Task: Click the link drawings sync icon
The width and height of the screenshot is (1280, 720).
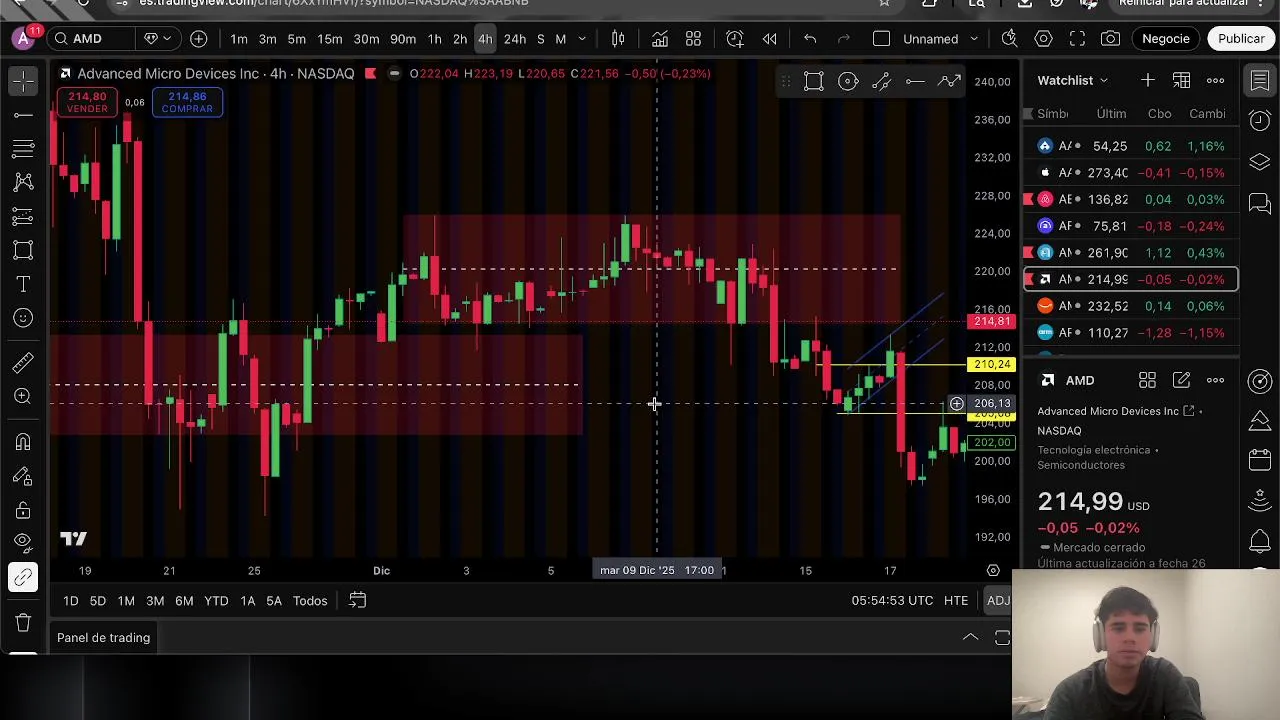Action: click(x=23, y=577)
